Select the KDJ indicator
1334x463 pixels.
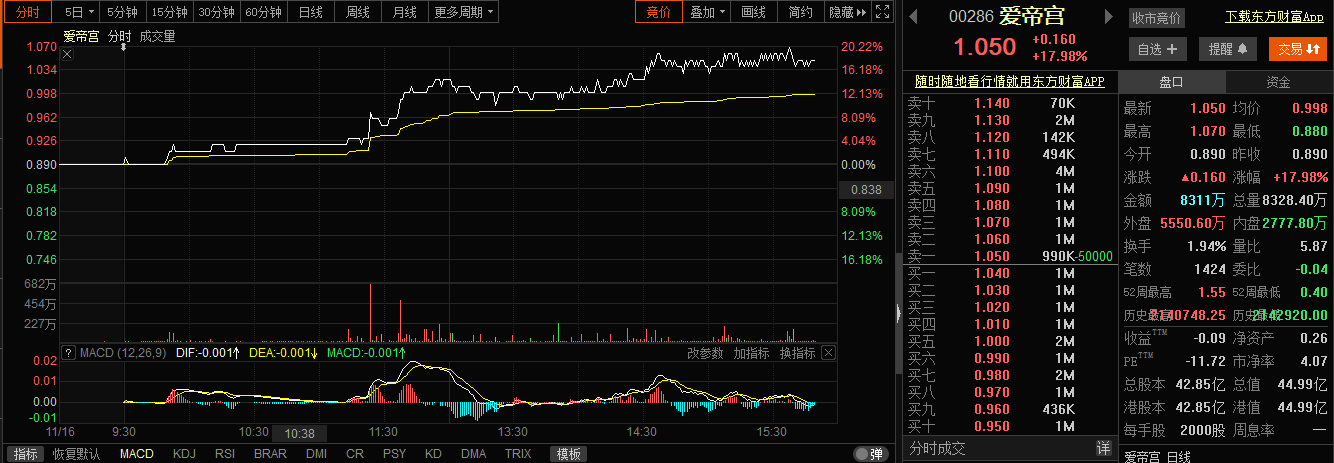pyautogui.click(x=184, y=454)
